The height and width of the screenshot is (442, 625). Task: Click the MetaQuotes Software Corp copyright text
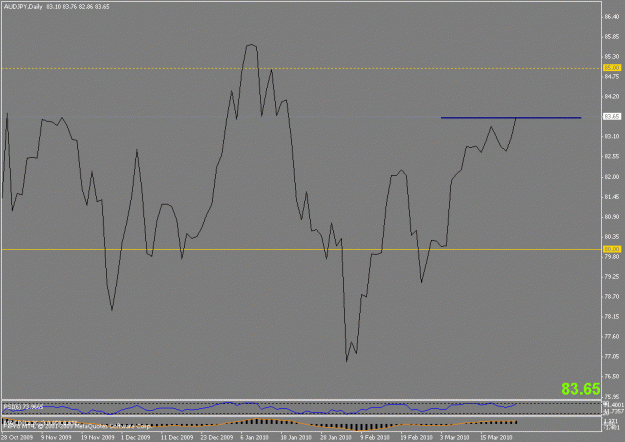78,426
